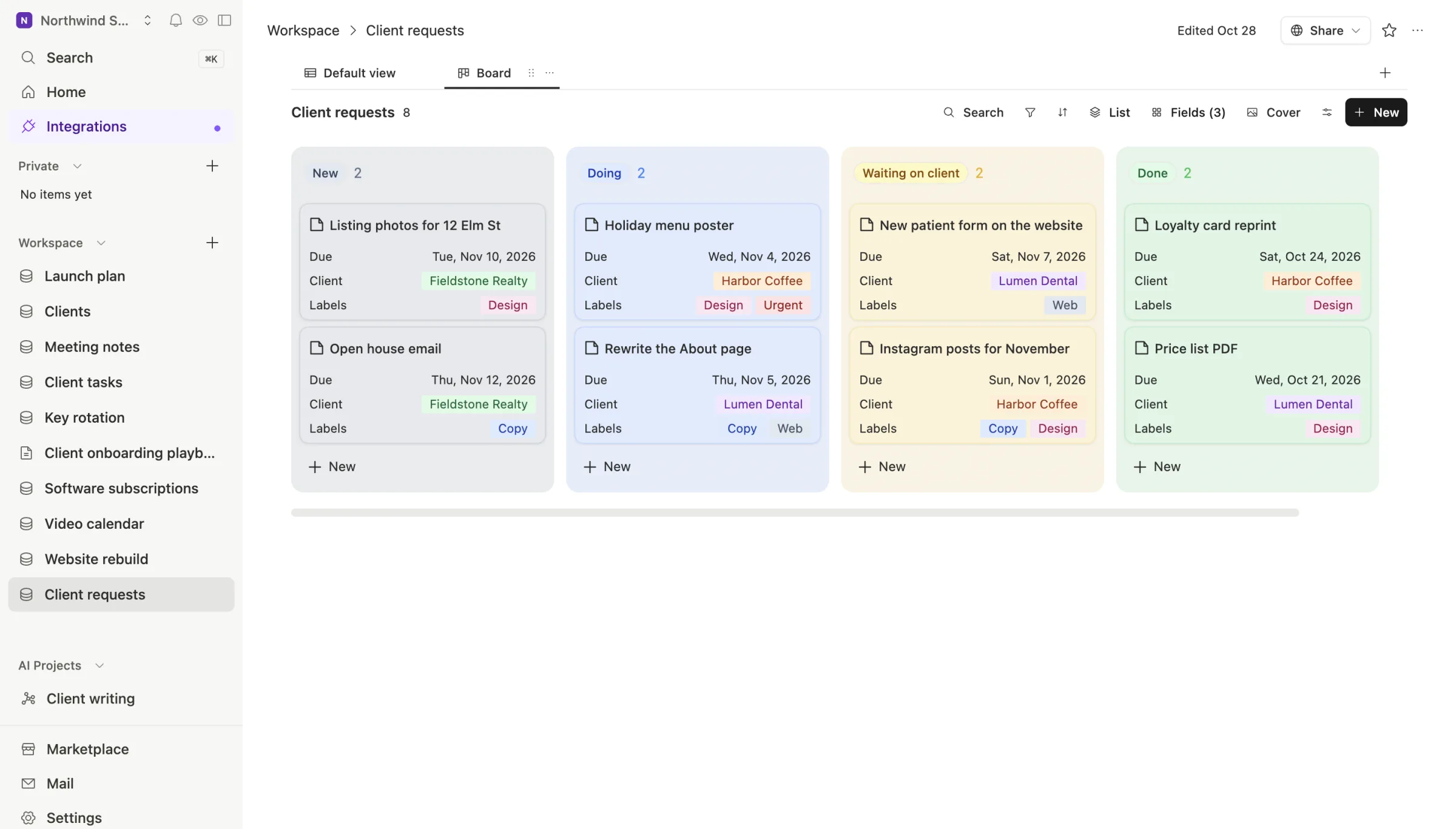Open Client writing AI project
This screenshot has width=1456, height=829.
(x=121, y=699)
